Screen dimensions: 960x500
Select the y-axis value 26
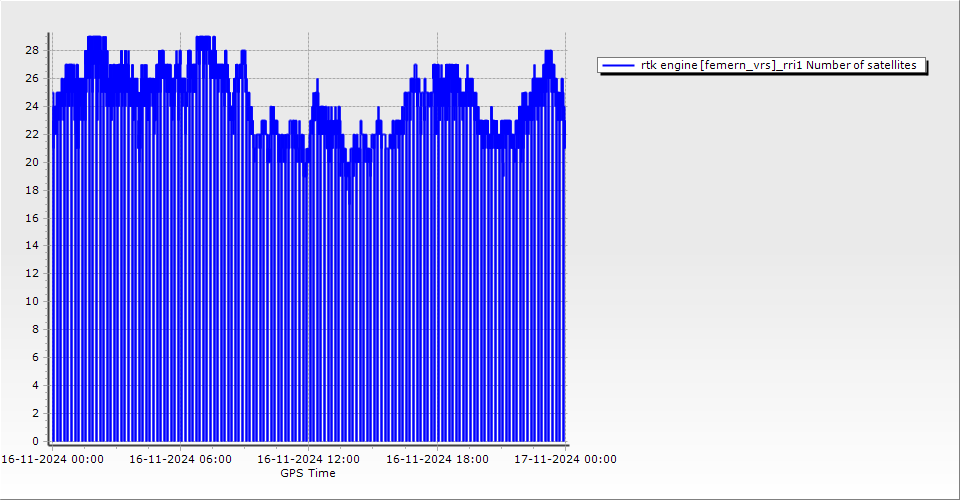(32, 78)
